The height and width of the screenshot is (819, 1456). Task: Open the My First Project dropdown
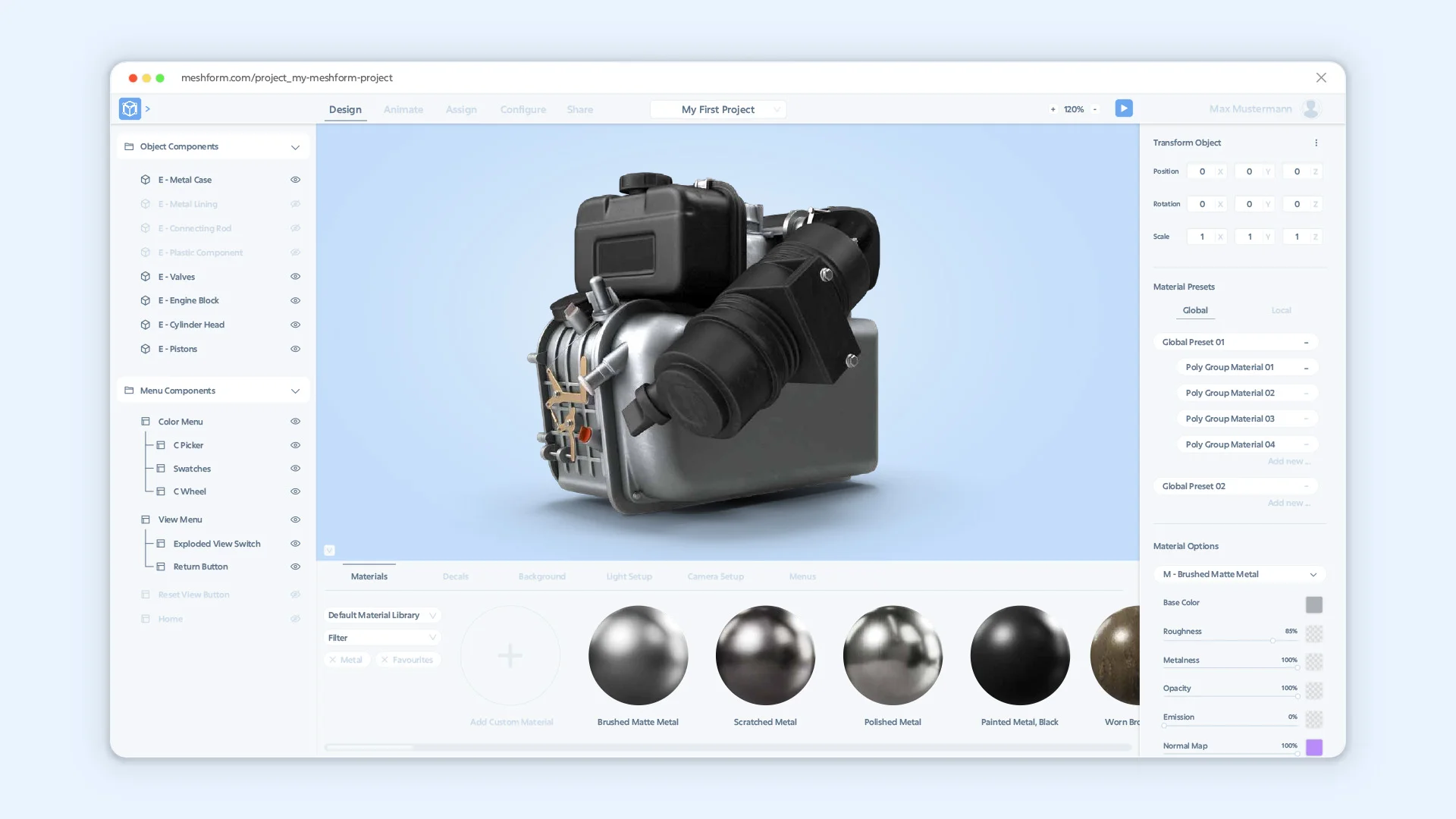click(777, 109)
